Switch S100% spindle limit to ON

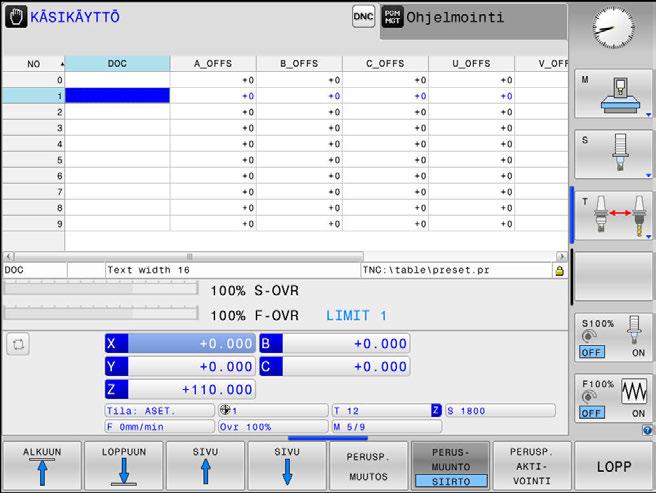click(x=638, y=353)
